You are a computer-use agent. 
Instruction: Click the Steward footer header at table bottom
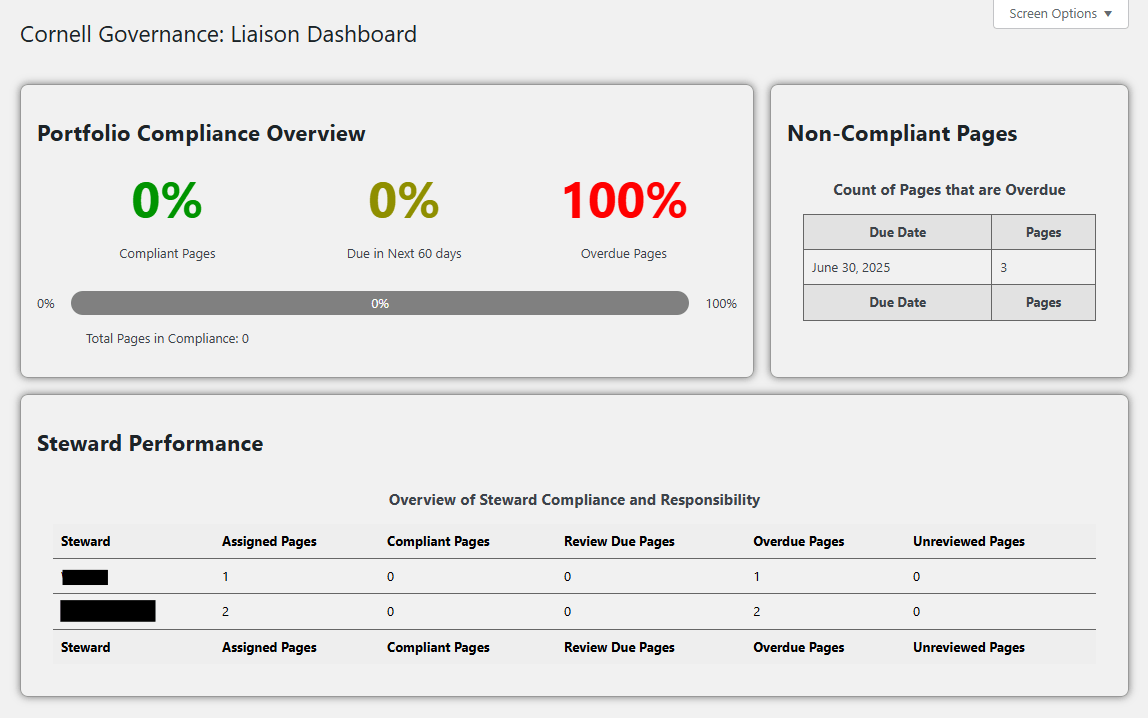coord(86,648)
